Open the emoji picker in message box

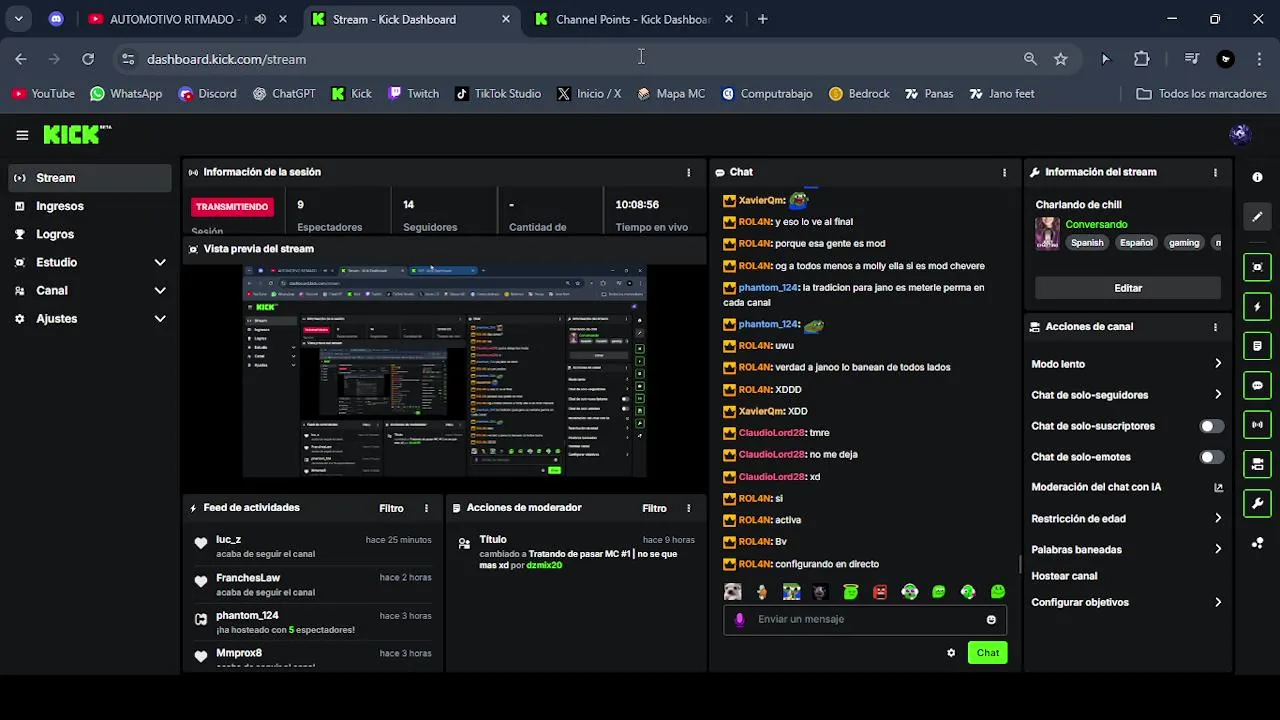pos(991,619)
